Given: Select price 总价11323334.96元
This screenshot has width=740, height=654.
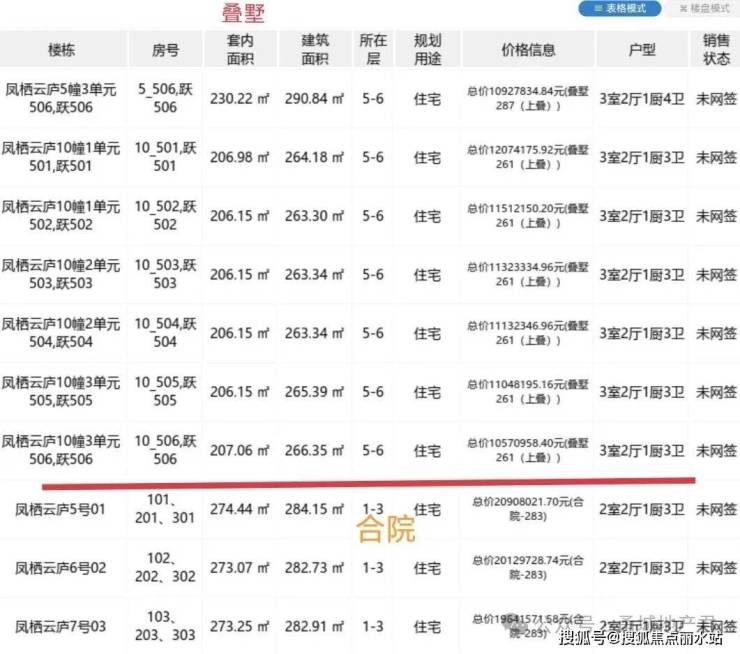Looking at the screenshot, I should (x=528, y=274).
